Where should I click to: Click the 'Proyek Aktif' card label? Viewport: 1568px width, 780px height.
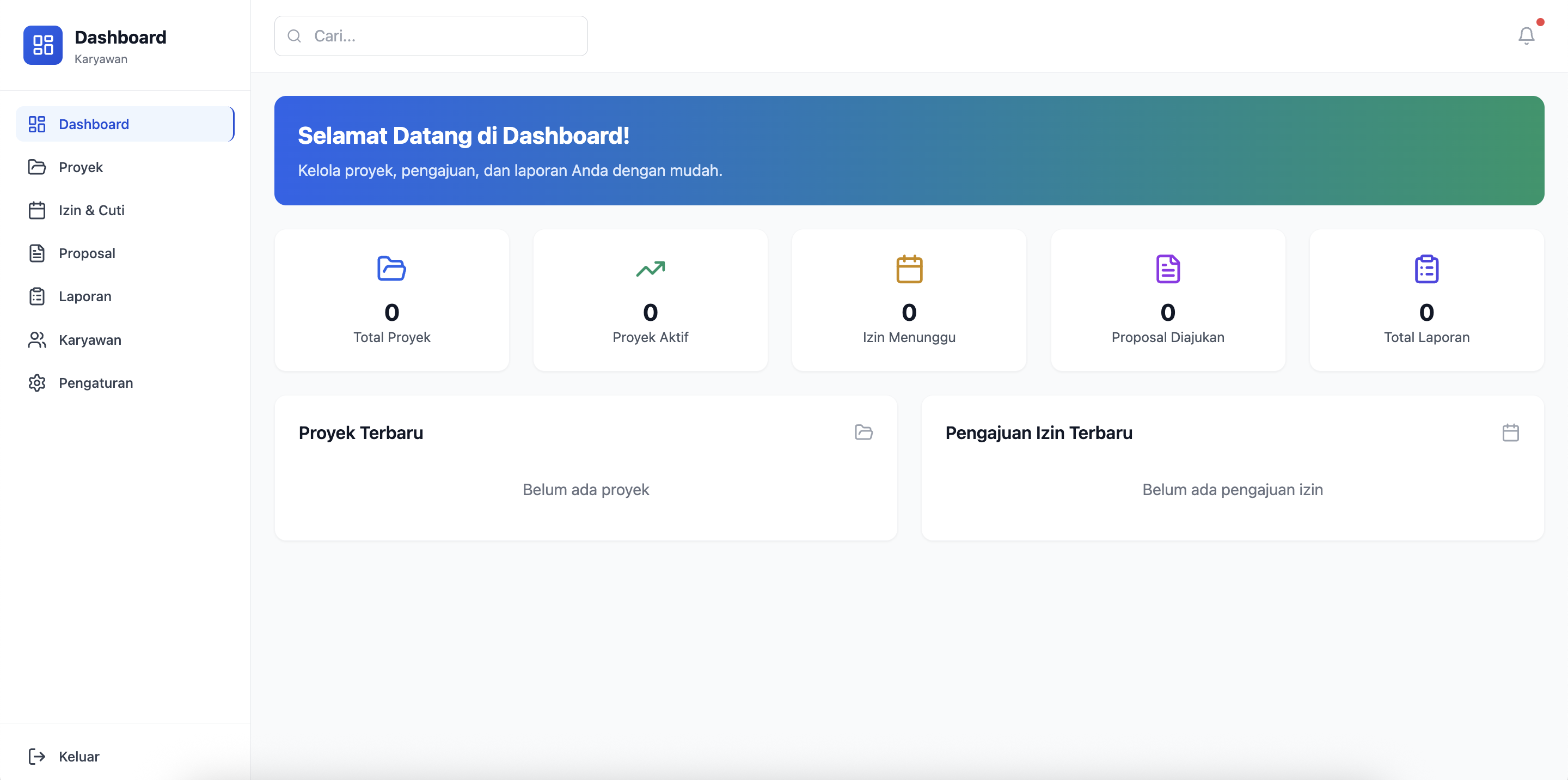650,337
